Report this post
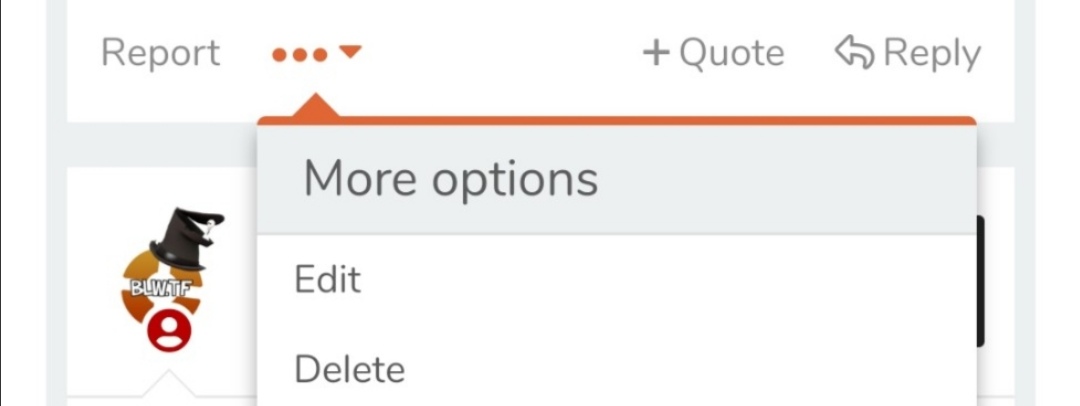The height and width of the screenshot is (406, 1080). click(x=160, y=54)
